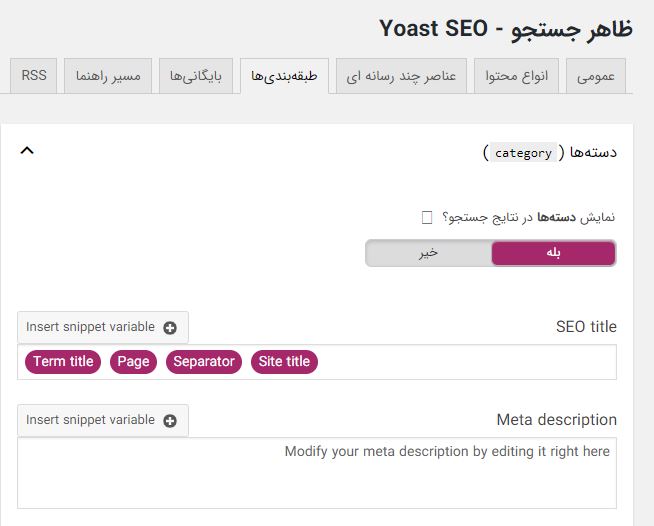Click the category code label
654x526 pixels.
(x=523, y=153)
